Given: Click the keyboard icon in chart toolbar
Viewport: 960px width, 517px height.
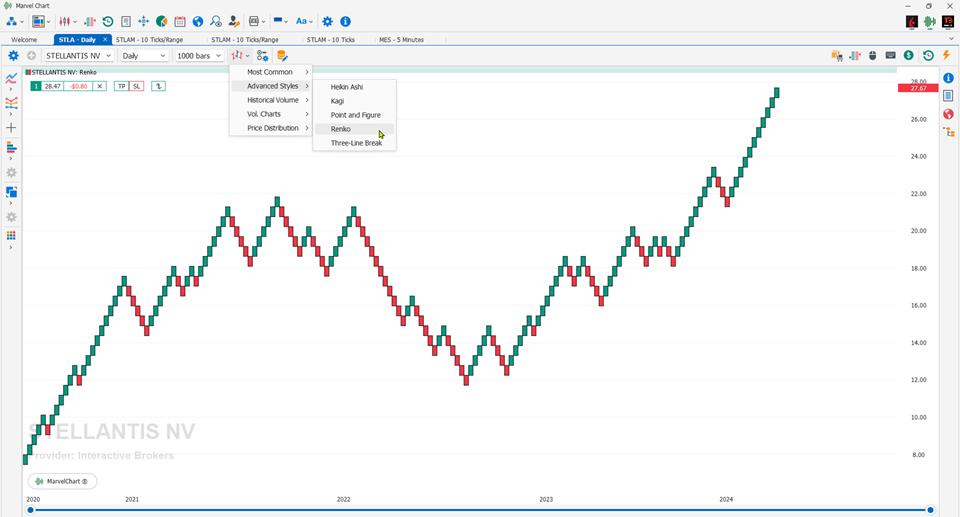Looking at the screenshot, I should pos(890,55).
